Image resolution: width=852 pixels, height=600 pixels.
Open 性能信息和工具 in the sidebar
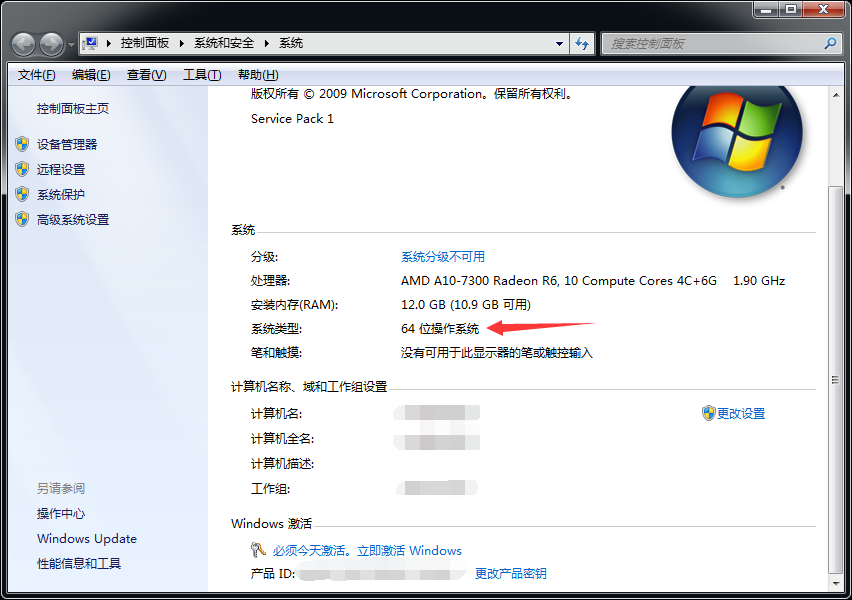(x=79, y=564)
